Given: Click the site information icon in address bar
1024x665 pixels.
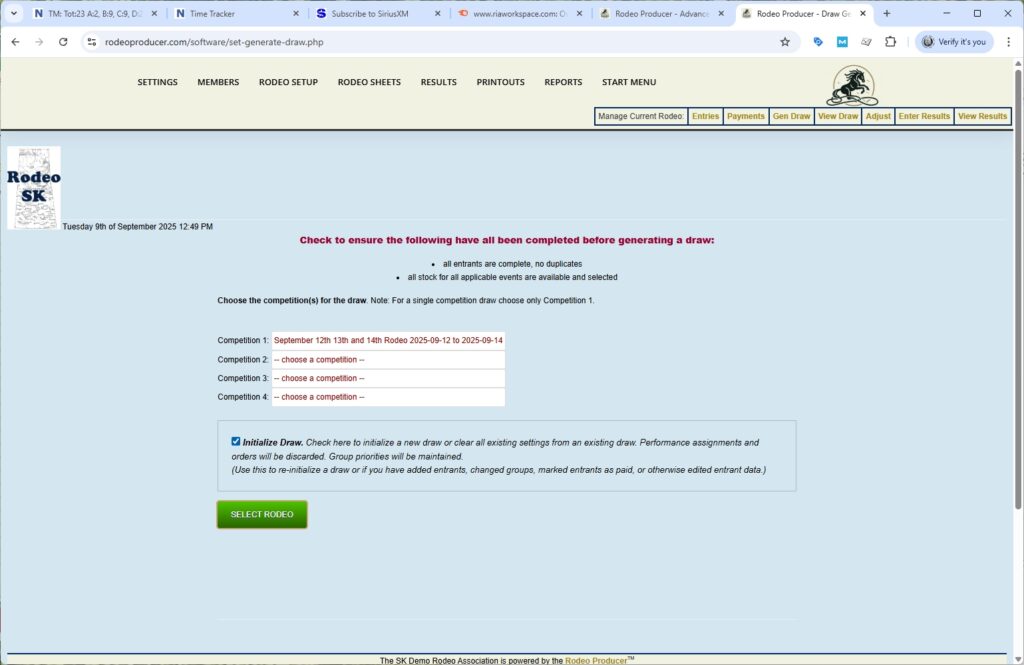Looking at the screenshot, I should [x=91, y=42].
